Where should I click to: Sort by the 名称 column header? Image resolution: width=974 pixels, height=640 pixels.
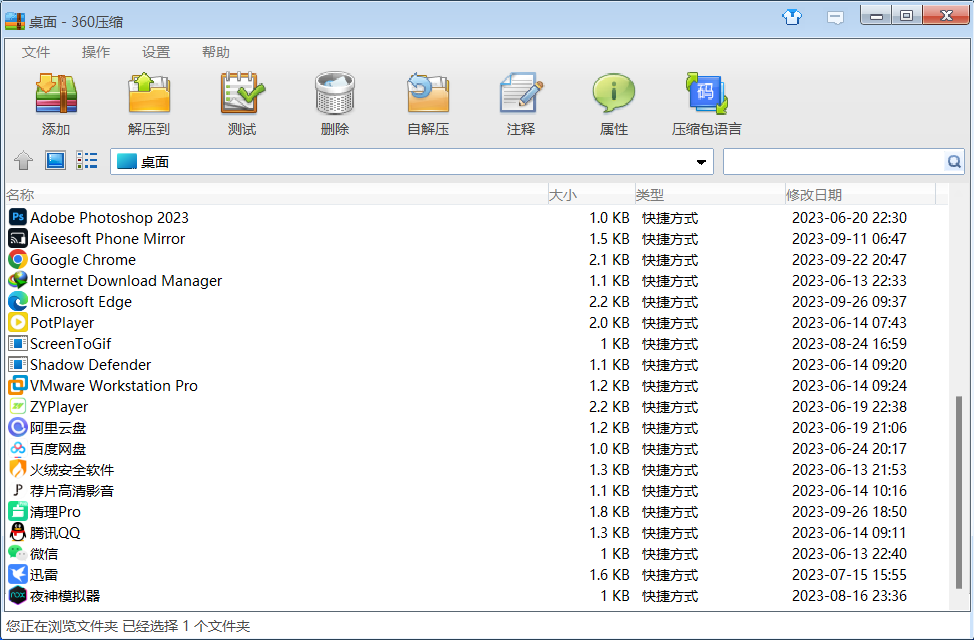point(276,194)
